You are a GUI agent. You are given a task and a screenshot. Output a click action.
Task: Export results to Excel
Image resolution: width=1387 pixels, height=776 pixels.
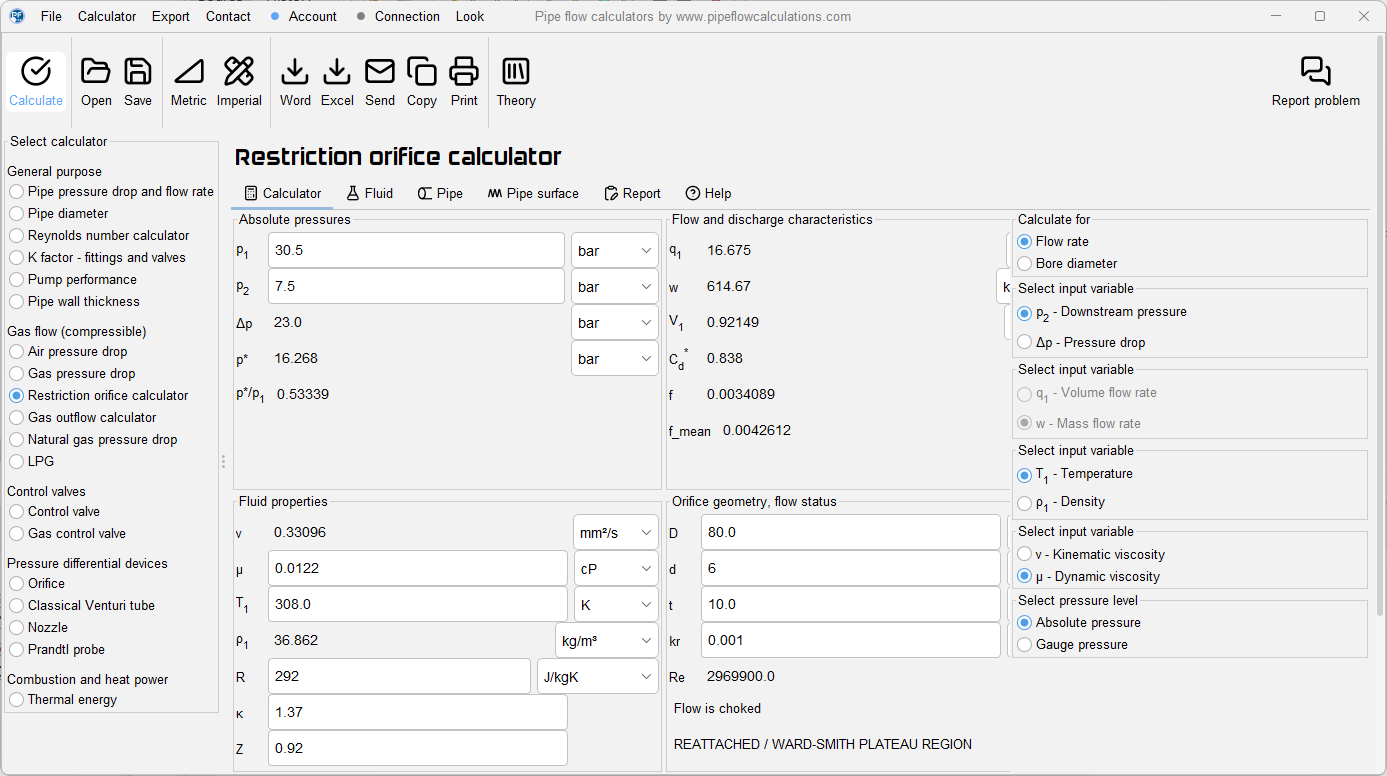[337, 81]
